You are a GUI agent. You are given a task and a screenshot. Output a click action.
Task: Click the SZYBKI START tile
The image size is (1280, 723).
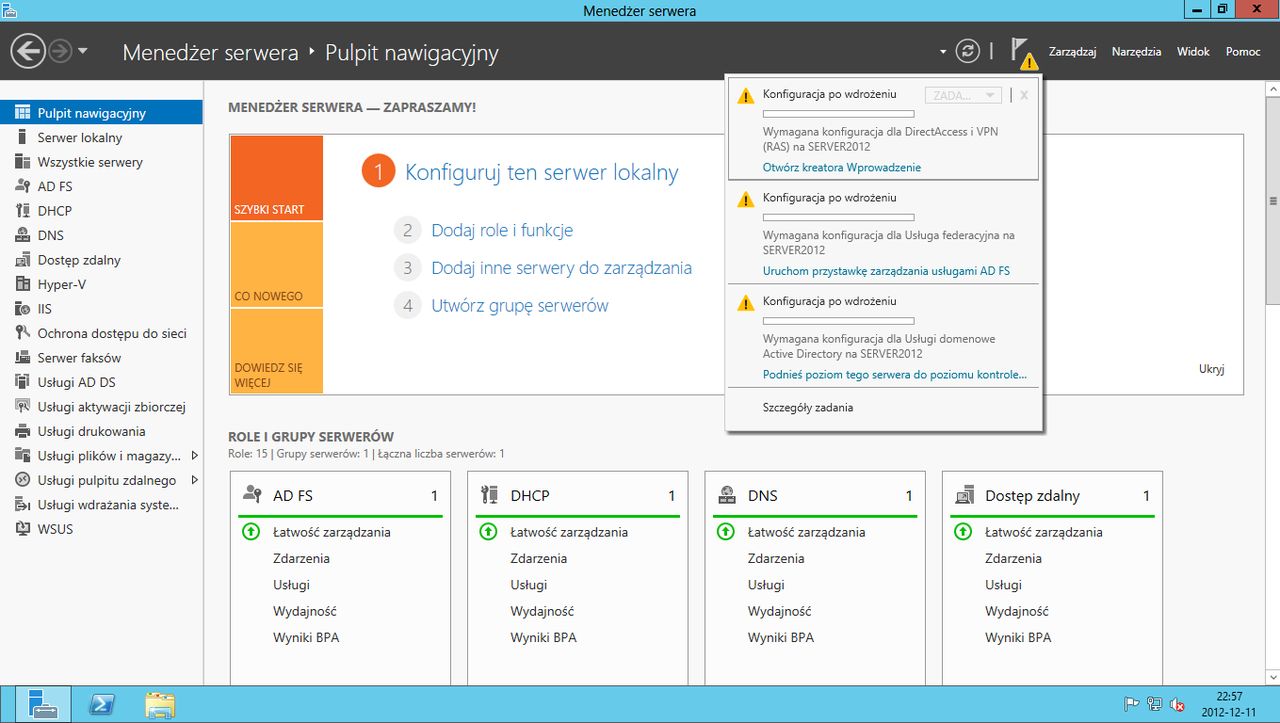click(x=276, y=178)
